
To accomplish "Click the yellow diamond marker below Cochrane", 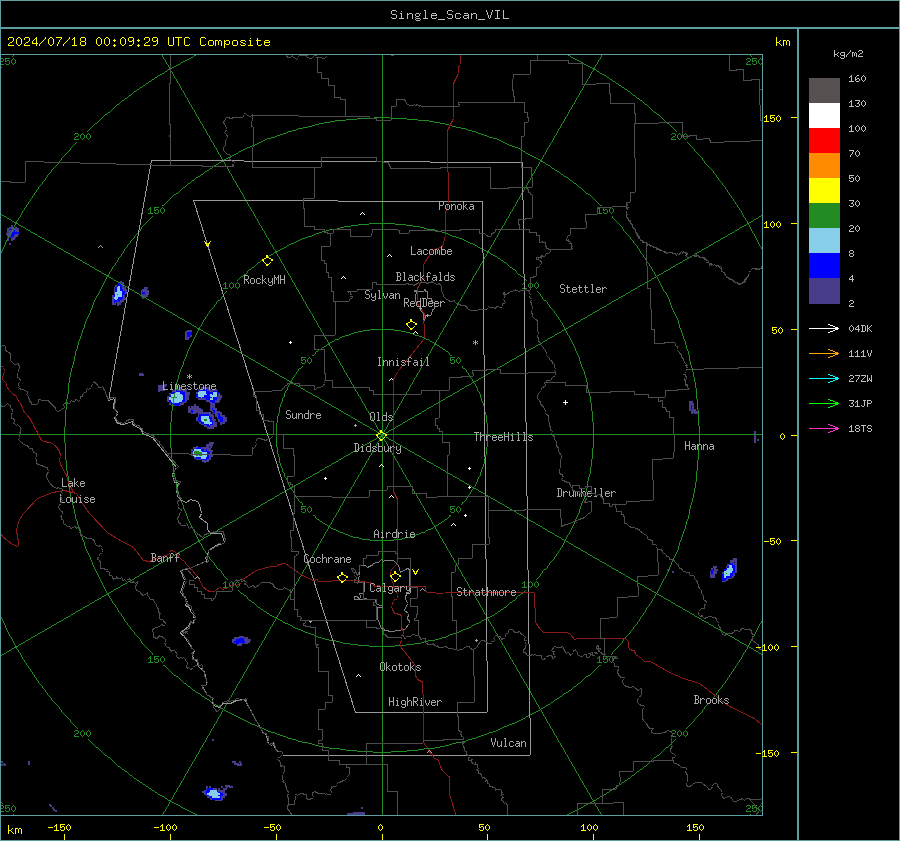I will point(342,578).
